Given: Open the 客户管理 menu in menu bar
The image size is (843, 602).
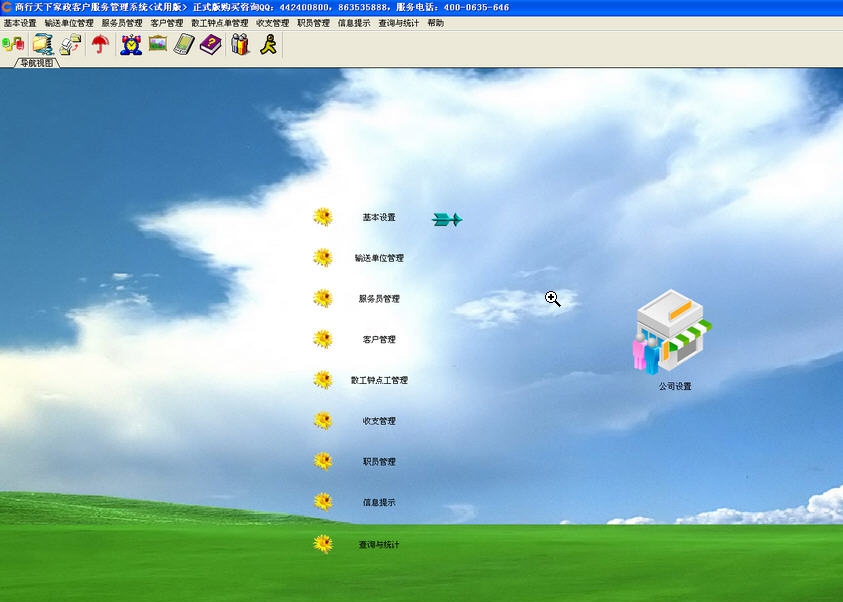Looking at the screenshot, I should 167,23.
